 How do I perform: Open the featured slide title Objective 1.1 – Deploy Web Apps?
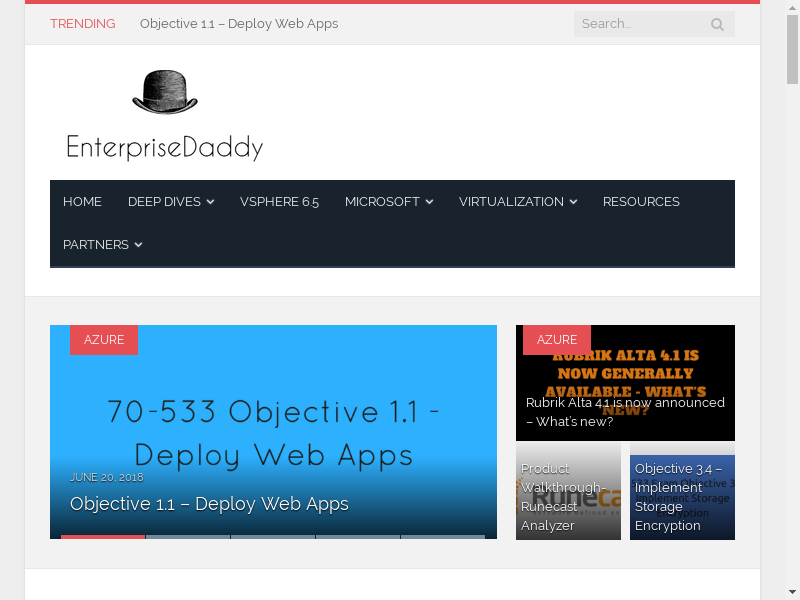pyautogui.click(x=209, y=504)
